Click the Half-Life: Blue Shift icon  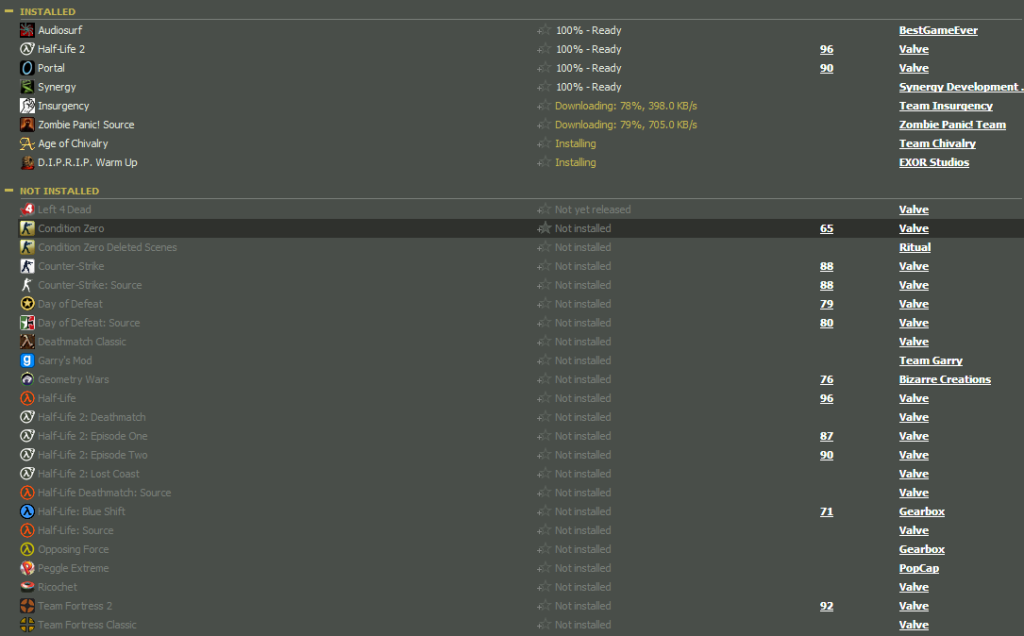[x=27, y=512]
